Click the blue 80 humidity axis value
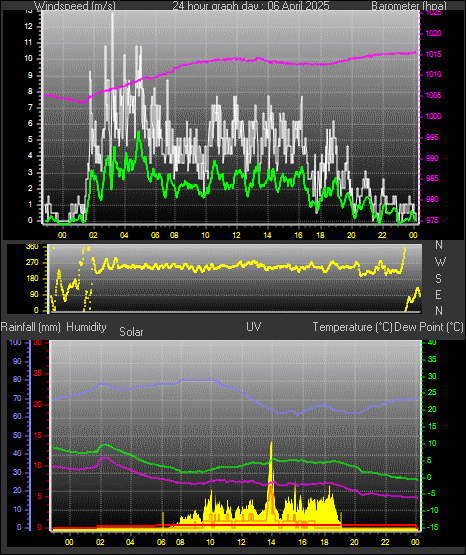Image resolution: width=466 pixels, height=555 pixels. click(17, 379)
